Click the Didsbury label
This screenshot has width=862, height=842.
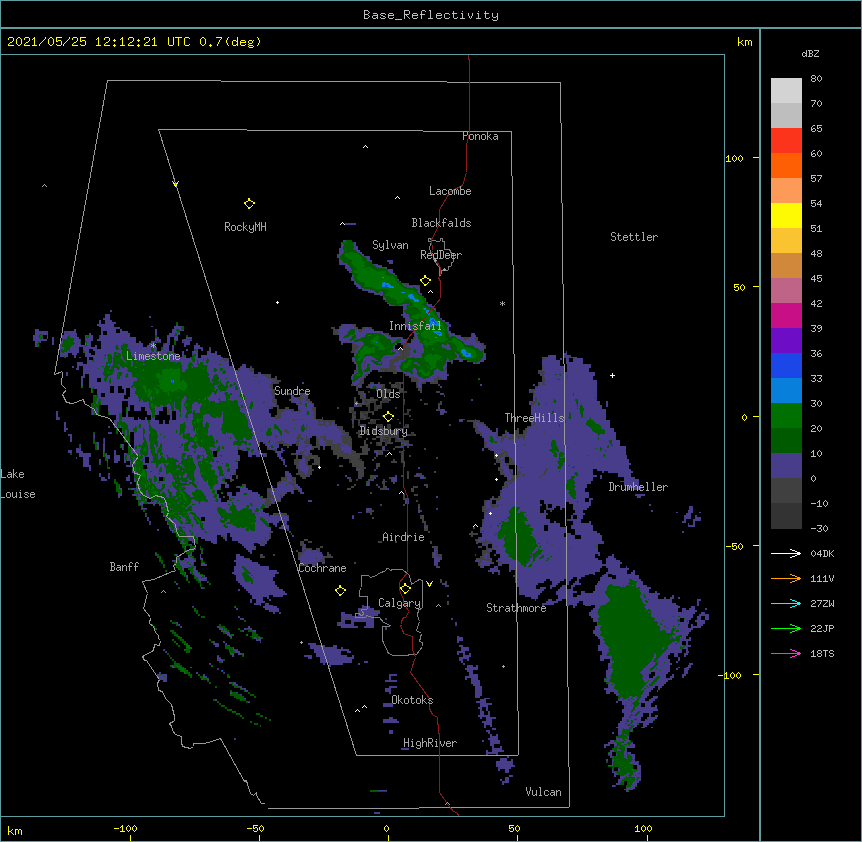384,431
